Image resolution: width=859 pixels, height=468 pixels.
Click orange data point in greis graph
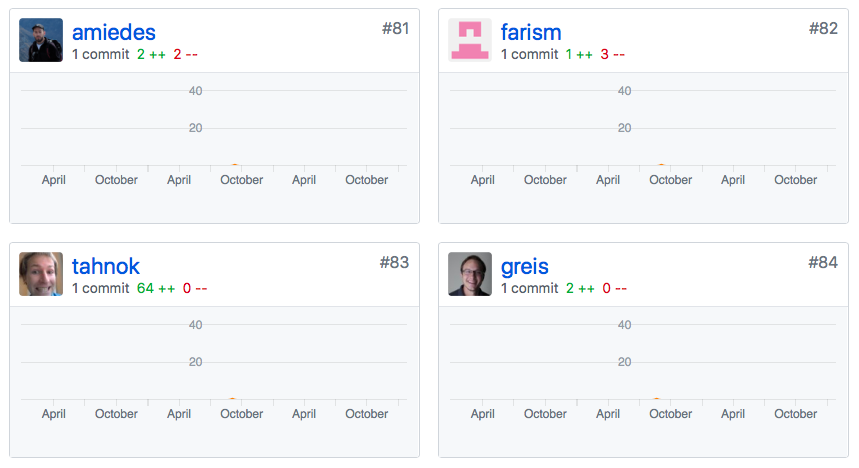(656, 399)
